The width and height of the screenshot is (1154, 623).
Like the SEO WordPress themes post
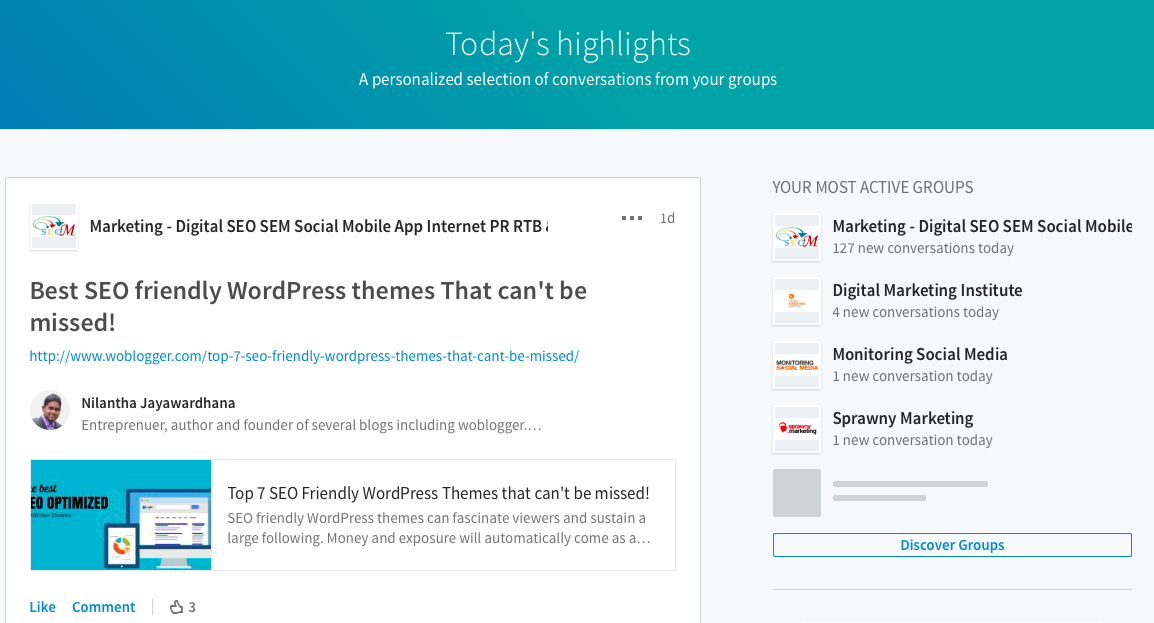(x=43, y=607)
